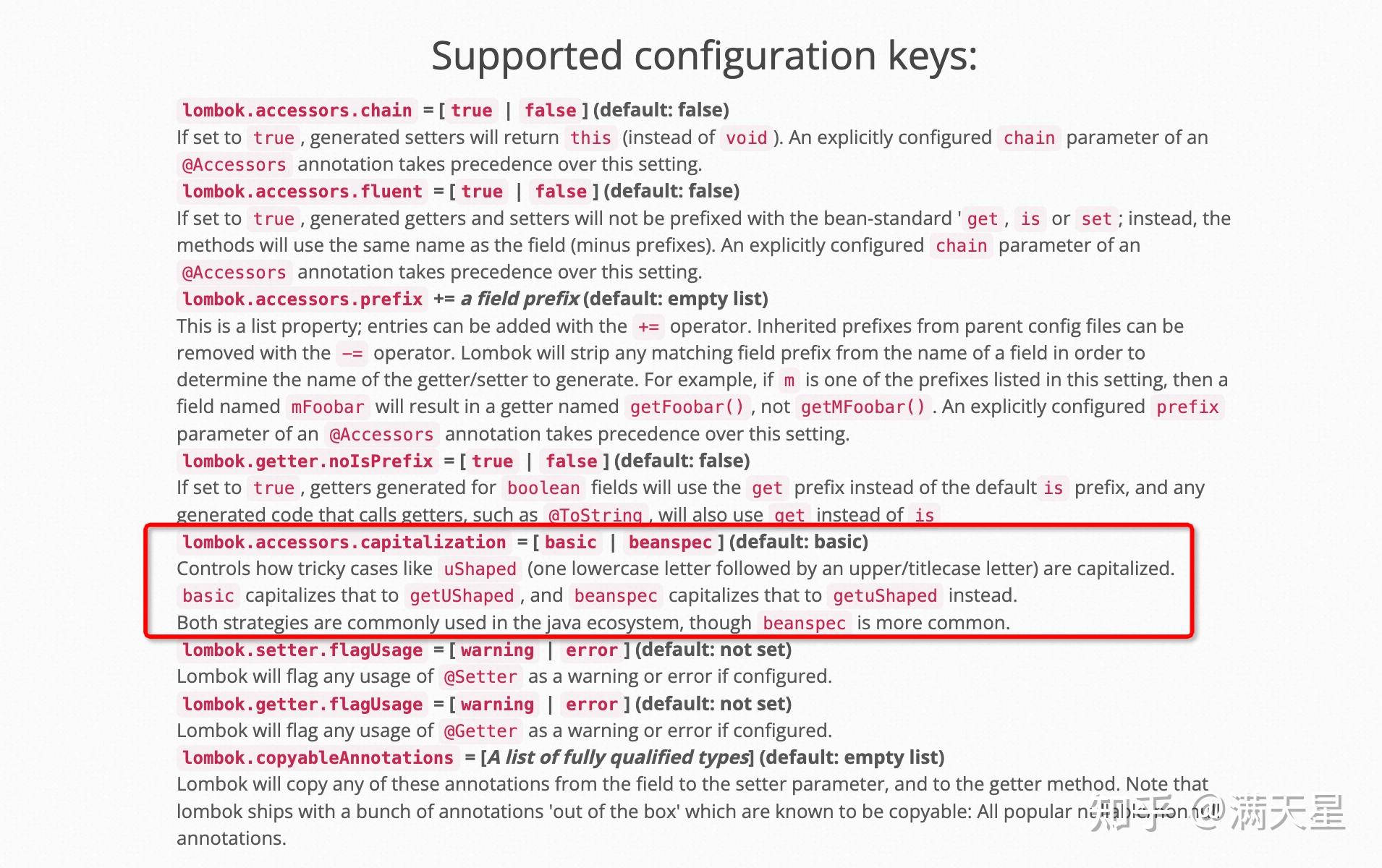The image size is (1382, 868).
Task: Click the boolean code tag
Action: click(543, 488)
